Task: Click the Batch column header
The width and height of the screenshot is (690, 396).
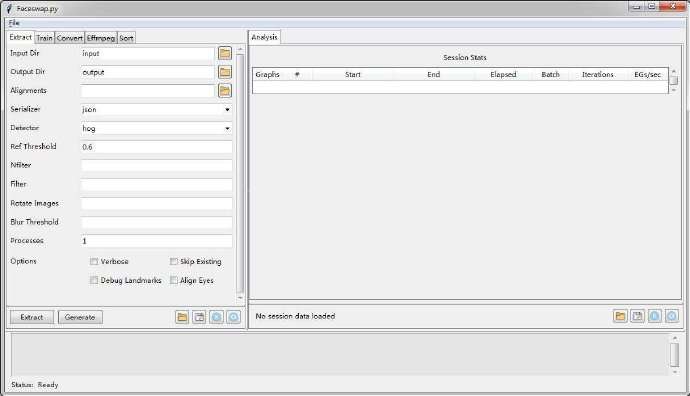Action: (x=551, y=74)
